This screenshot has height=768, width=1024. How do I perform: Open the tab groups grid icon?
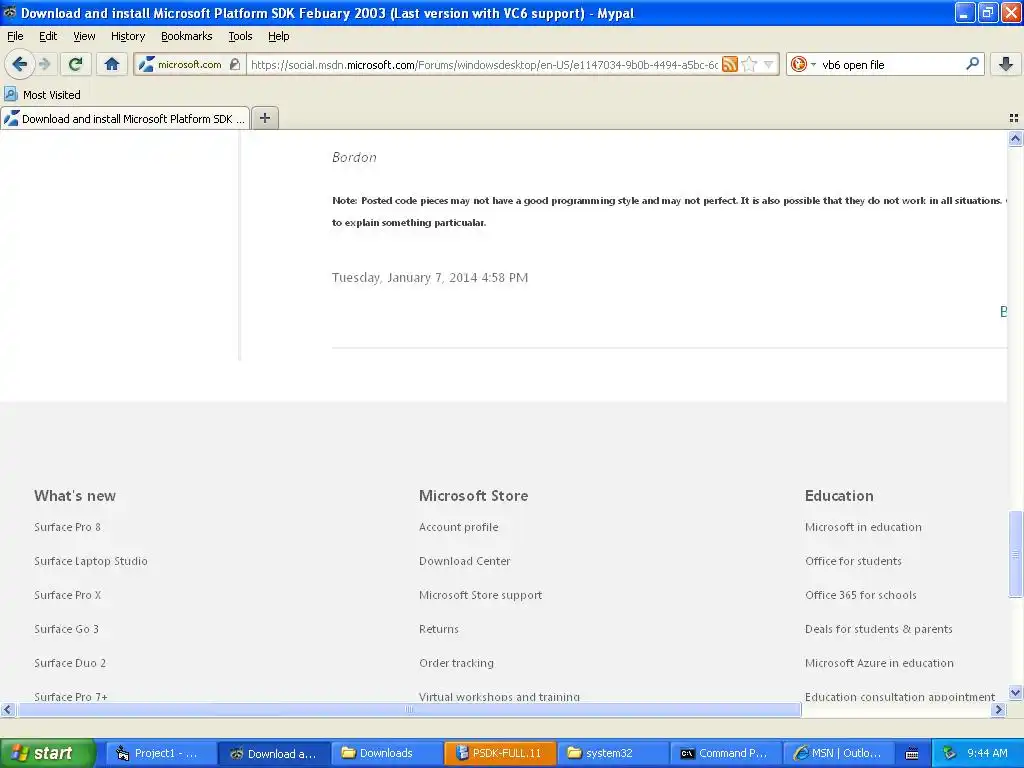tap(1014, 118)
